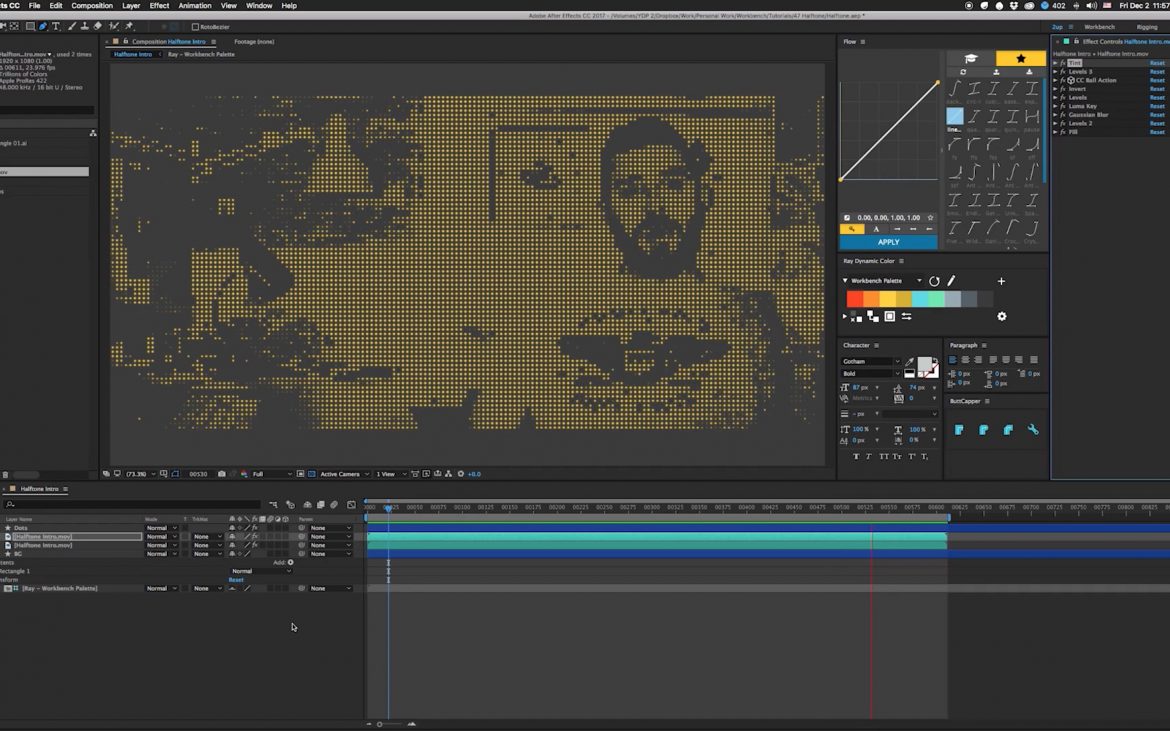Select the eyedropper in the Character panel

[909, 362]
